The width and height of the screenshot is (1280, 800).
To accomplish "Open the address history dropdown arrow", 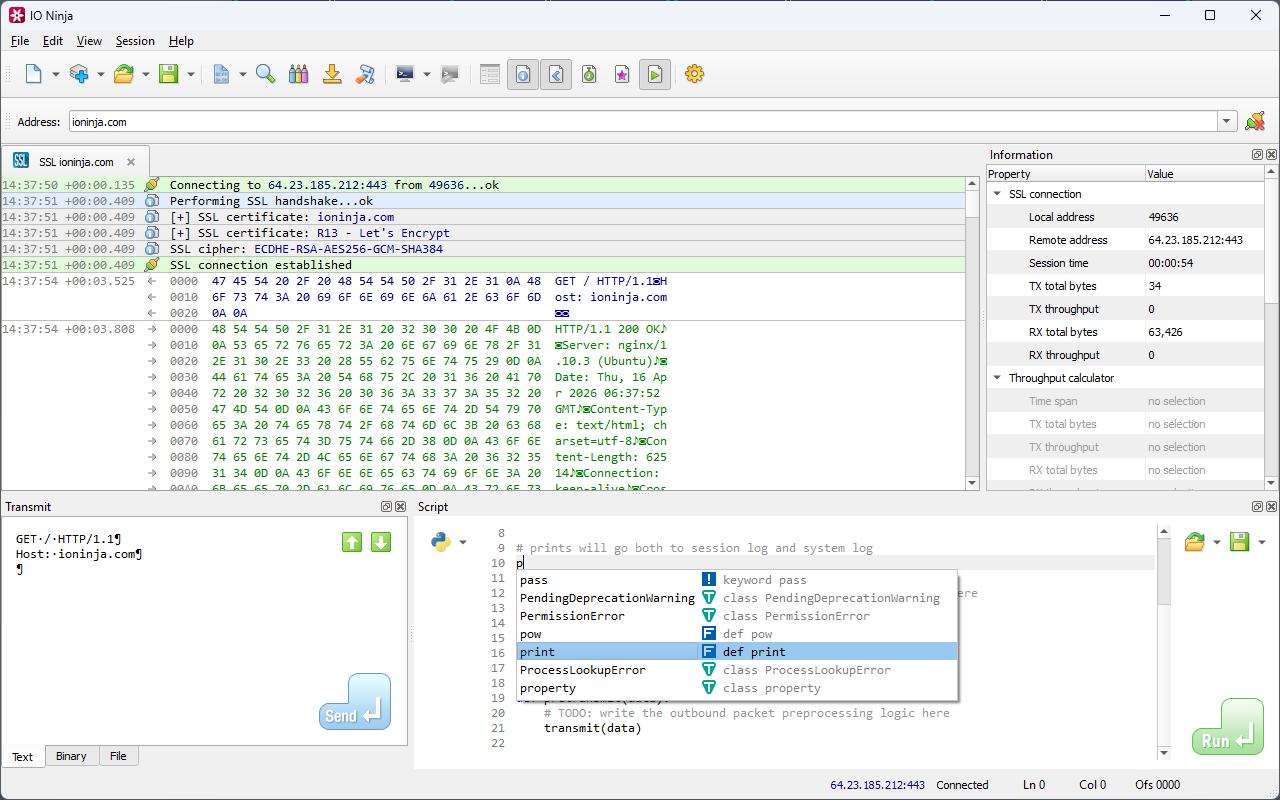I will pyautogui.click(x=1227, y=122).
